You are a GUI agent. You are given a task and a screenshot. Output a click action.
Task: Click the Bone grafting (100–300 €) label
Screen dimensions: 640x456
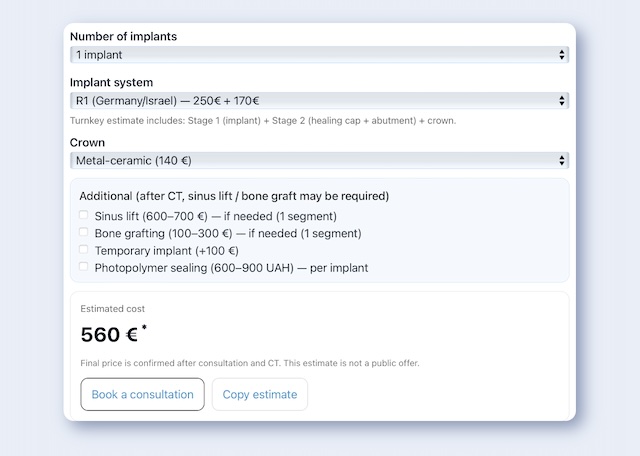coord(228,233)
